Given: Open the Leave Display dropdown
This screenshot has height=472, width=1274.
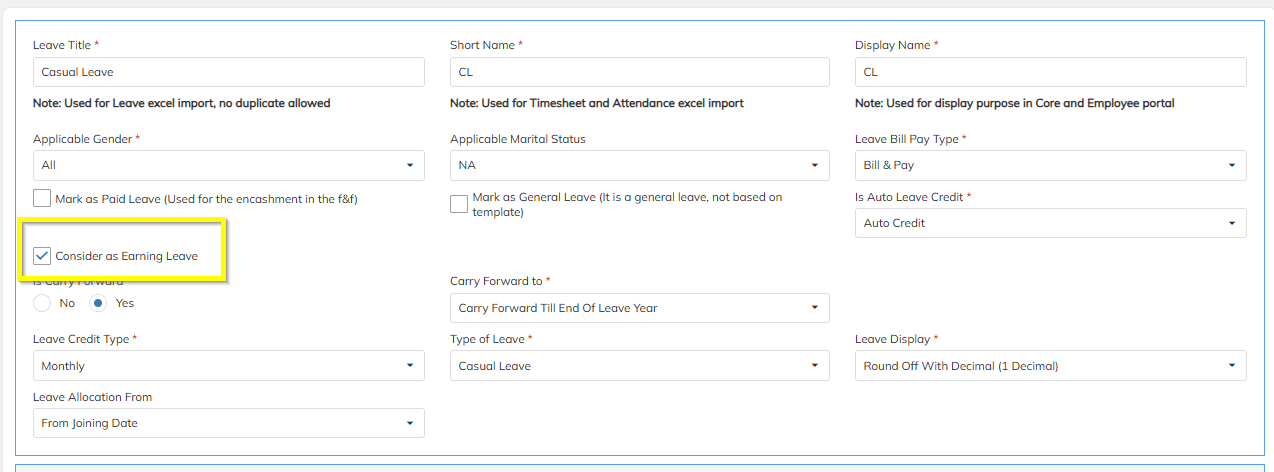Looking at the screenshot, I should pyautogui.click(x=1050, y=366).
